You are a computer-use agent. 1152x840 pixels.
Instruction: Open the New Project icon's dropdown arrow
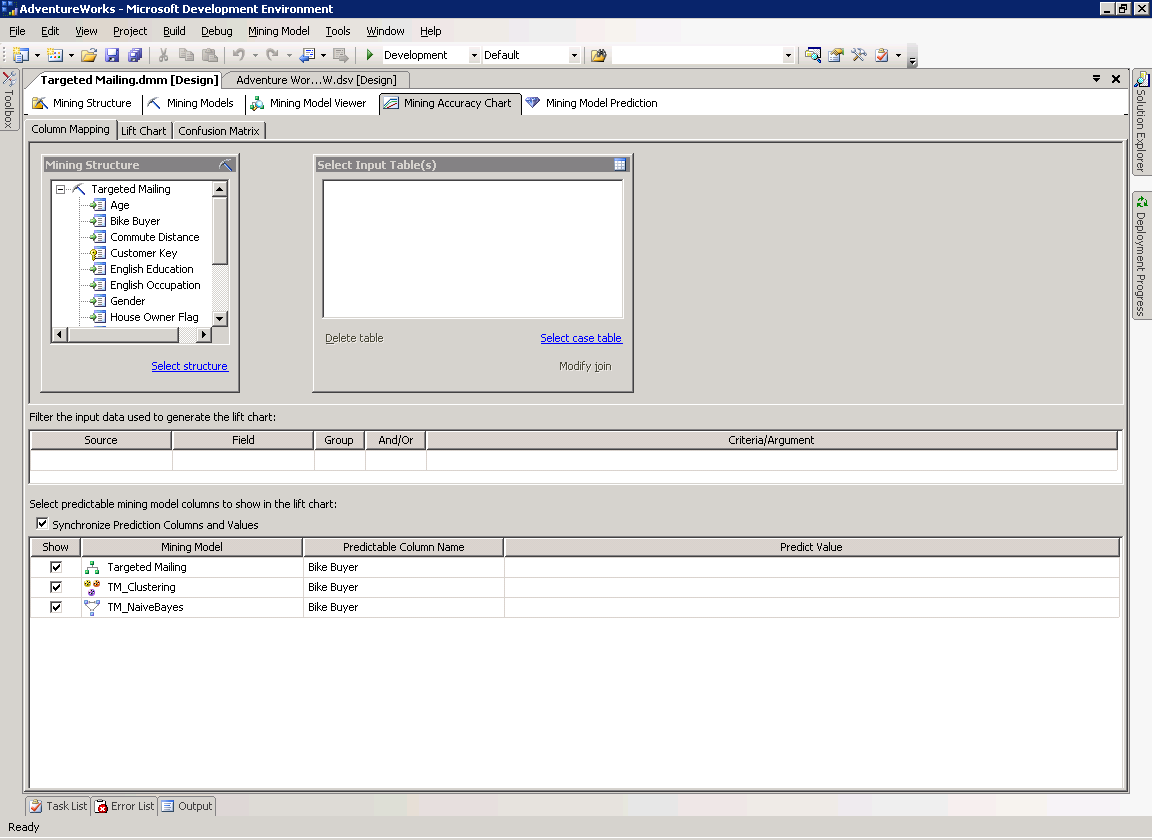[37, 55]
